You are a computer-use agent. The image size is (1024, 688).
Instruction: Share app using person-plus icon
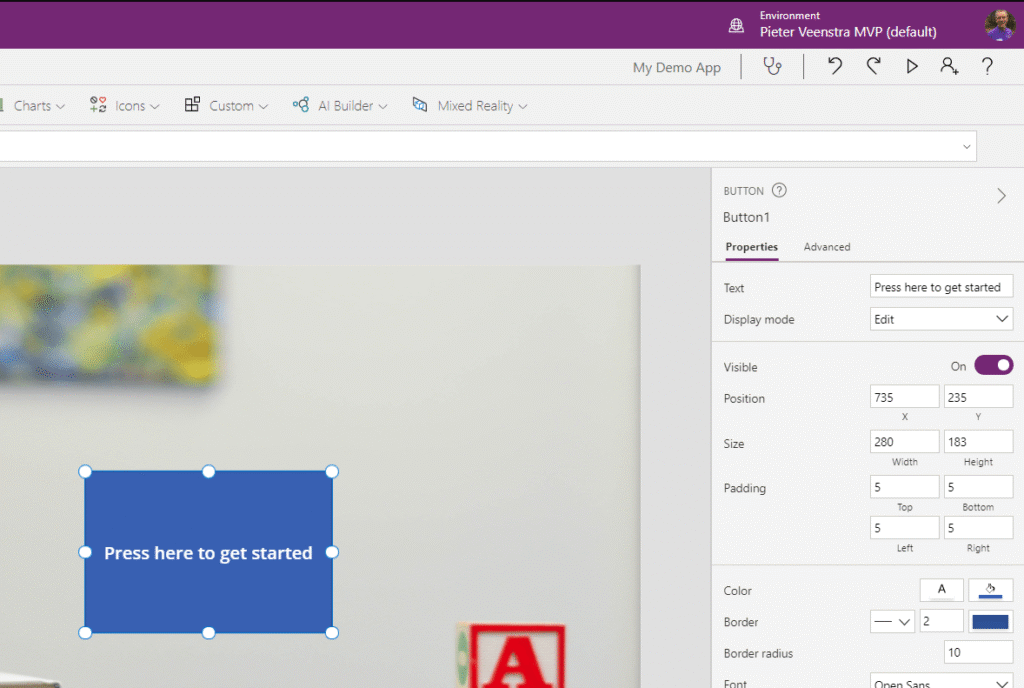(949, 66)
